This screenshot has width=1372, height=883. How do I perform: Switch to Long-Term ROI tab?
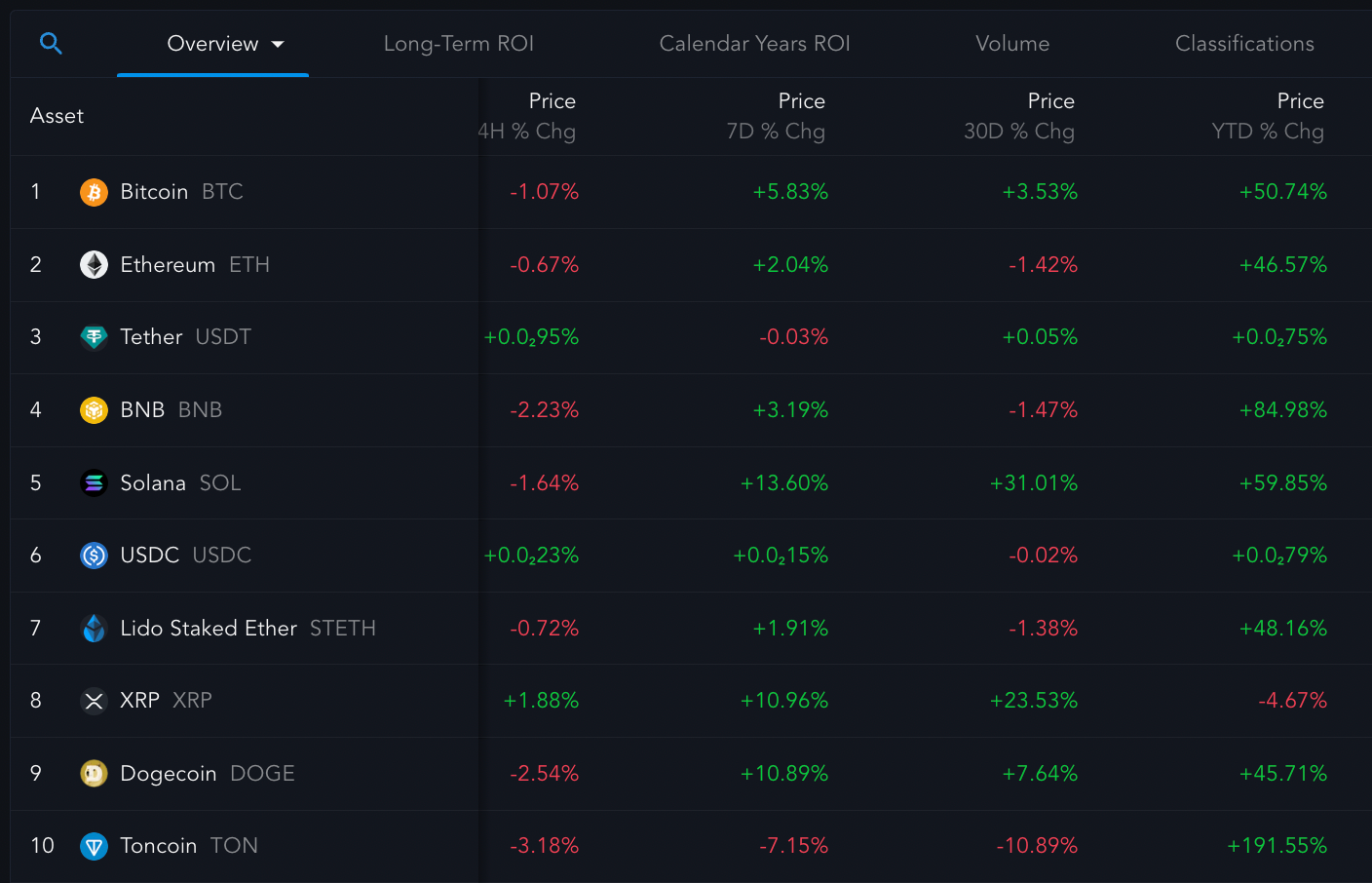coord(458,44)
